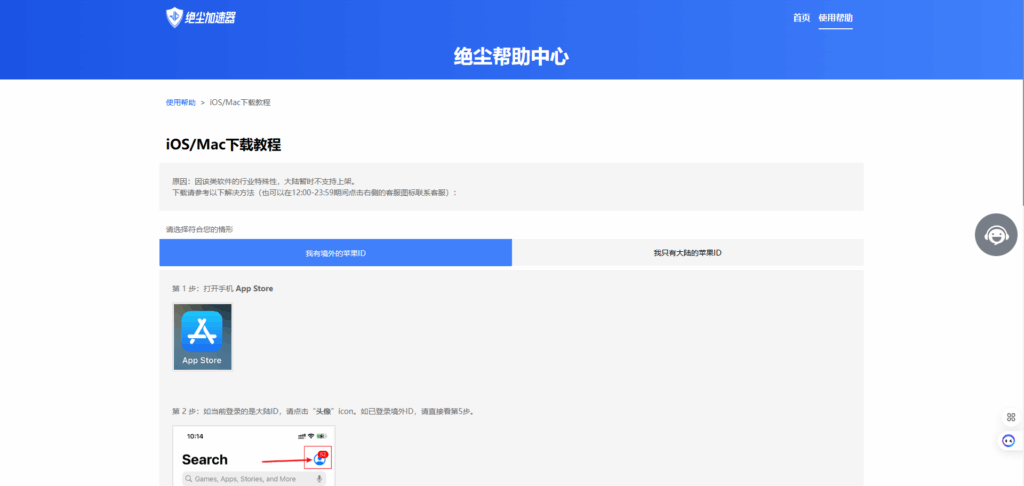Click the App Store icon image
This screenshot has width=1024, height=486.
(x=202, y=337)
